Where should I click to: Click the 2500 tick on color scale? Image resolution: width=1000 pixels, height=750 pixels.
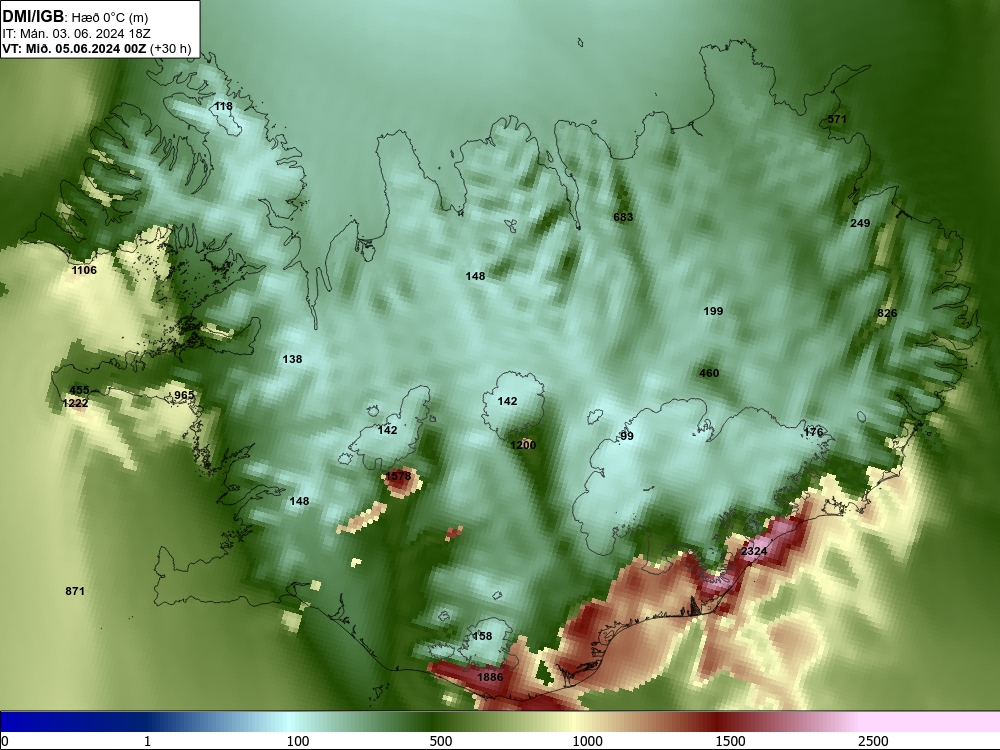(x=873, y=741)
